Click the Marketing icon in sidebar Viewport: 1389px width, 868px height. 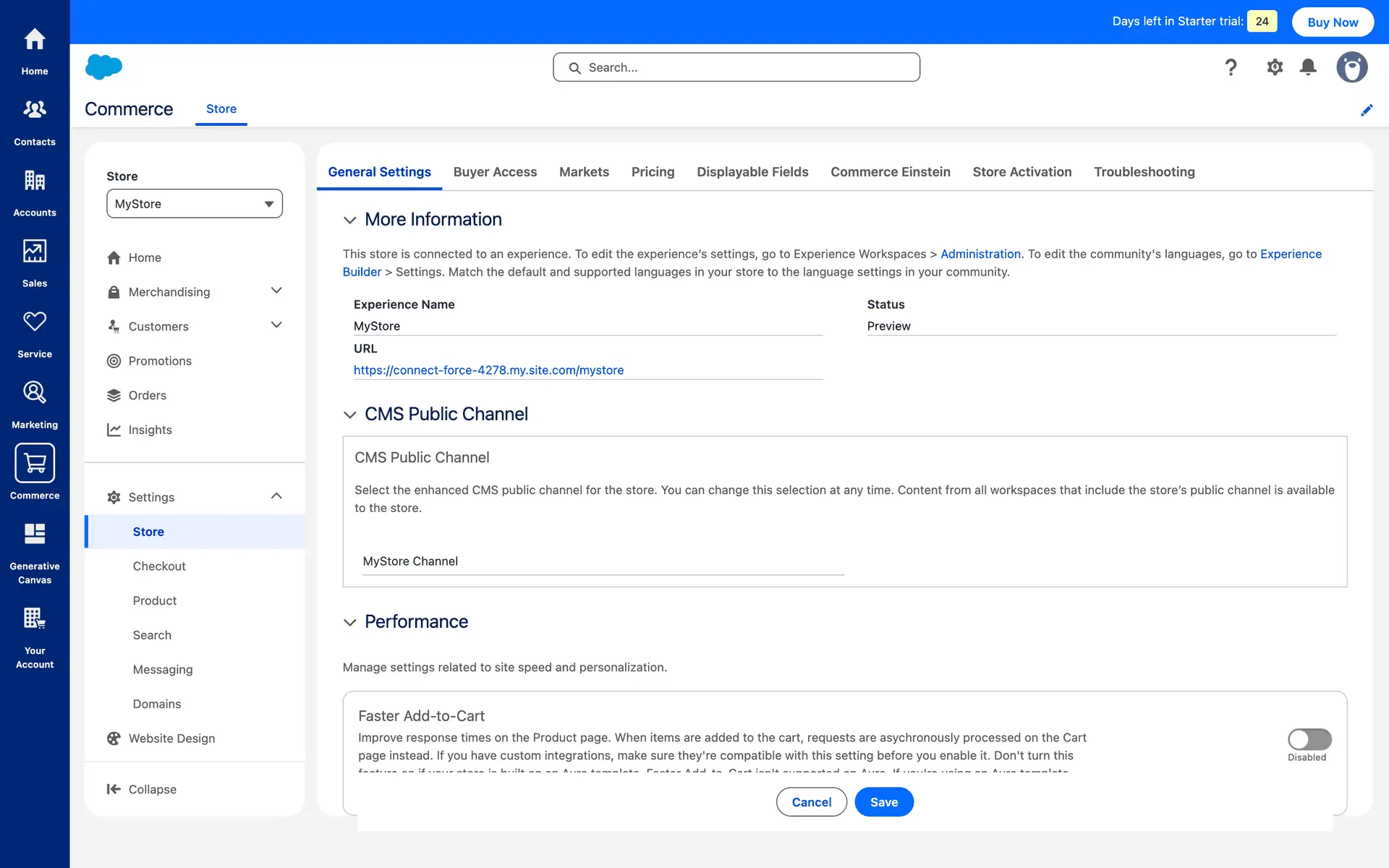[35, 404]
